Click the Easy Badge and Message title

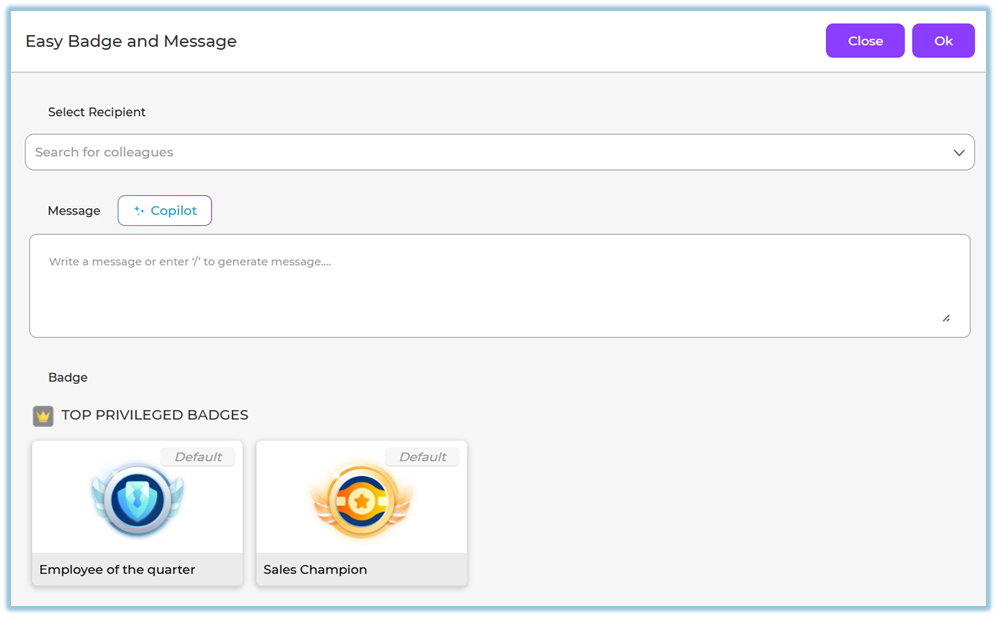(x=131, y=41)
